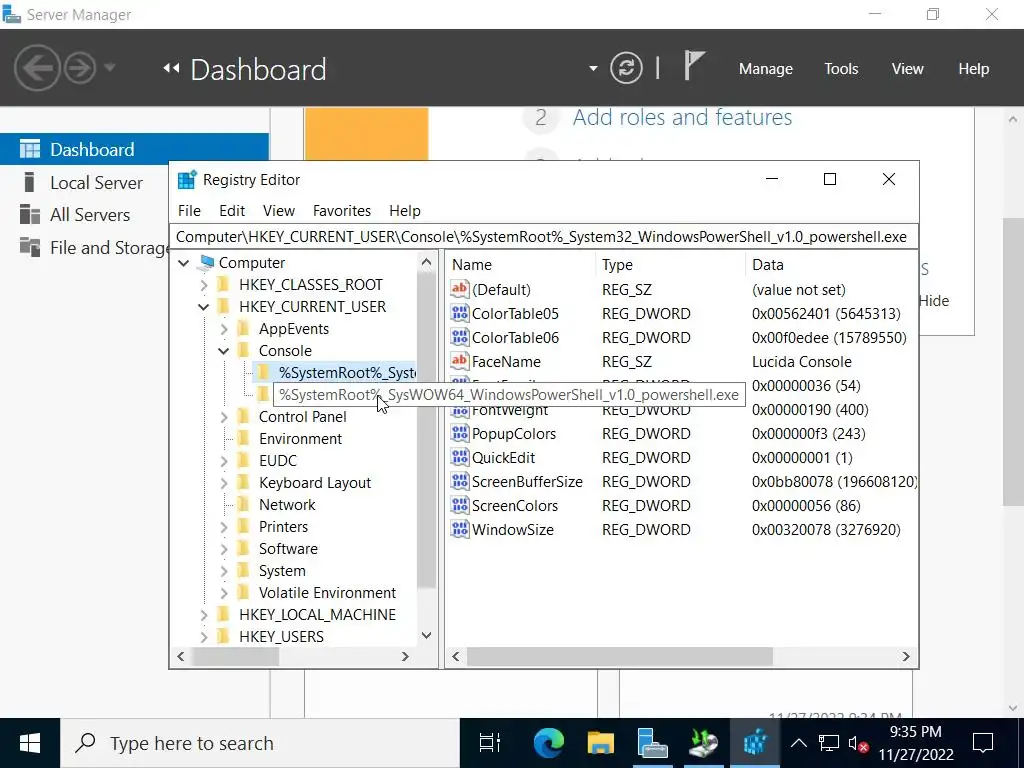Collapse the HKEY_CURRENT_USER key
The width and height of the screenshot is (1024, 768).
tap(204, 307)
